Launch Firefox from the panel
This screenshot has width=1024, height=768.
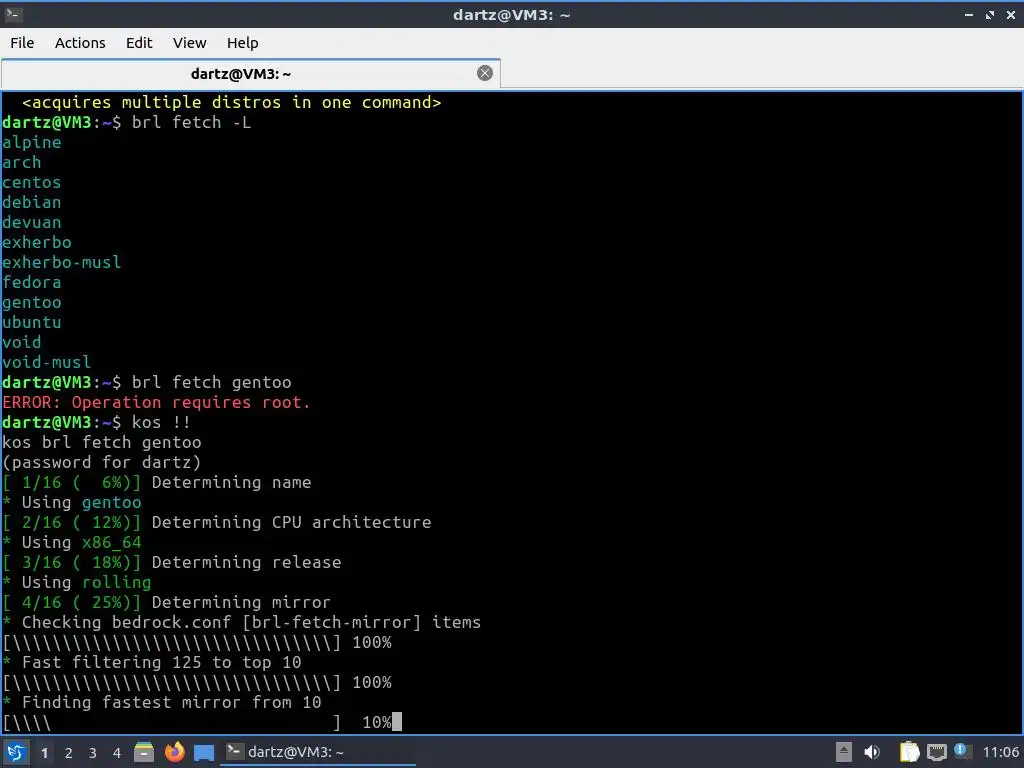(x=174, y=752)
